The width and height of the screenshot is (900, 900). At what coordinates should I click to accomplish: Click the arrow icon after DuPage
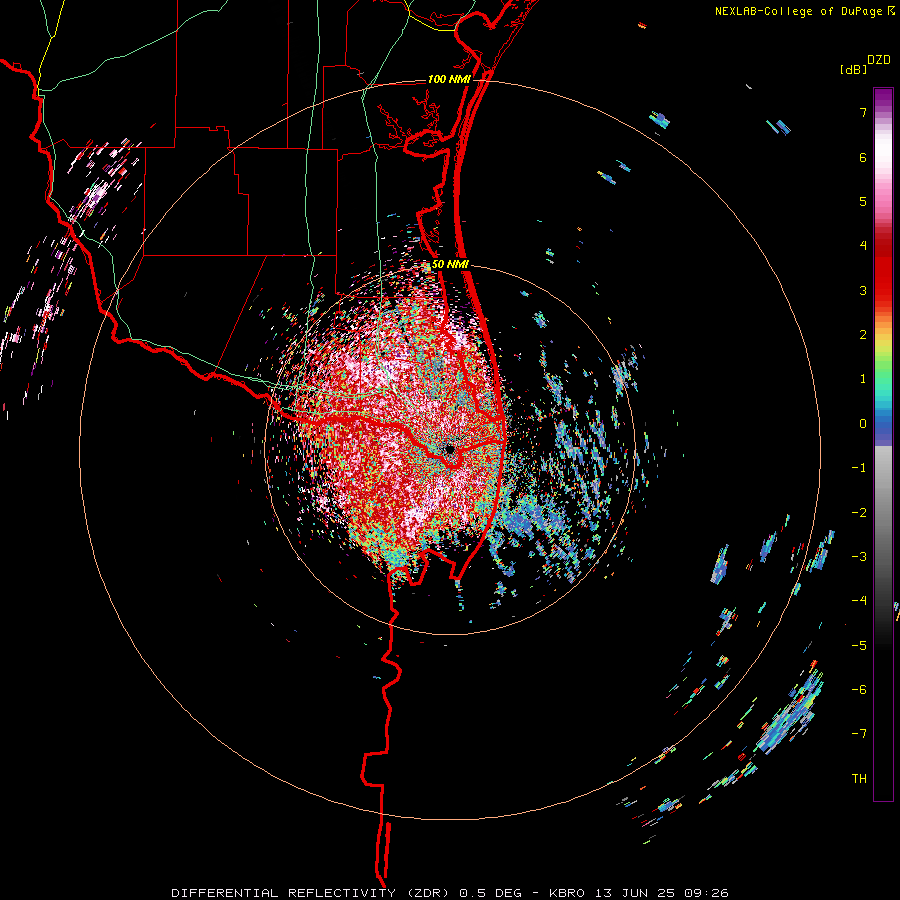pos(891,11)
